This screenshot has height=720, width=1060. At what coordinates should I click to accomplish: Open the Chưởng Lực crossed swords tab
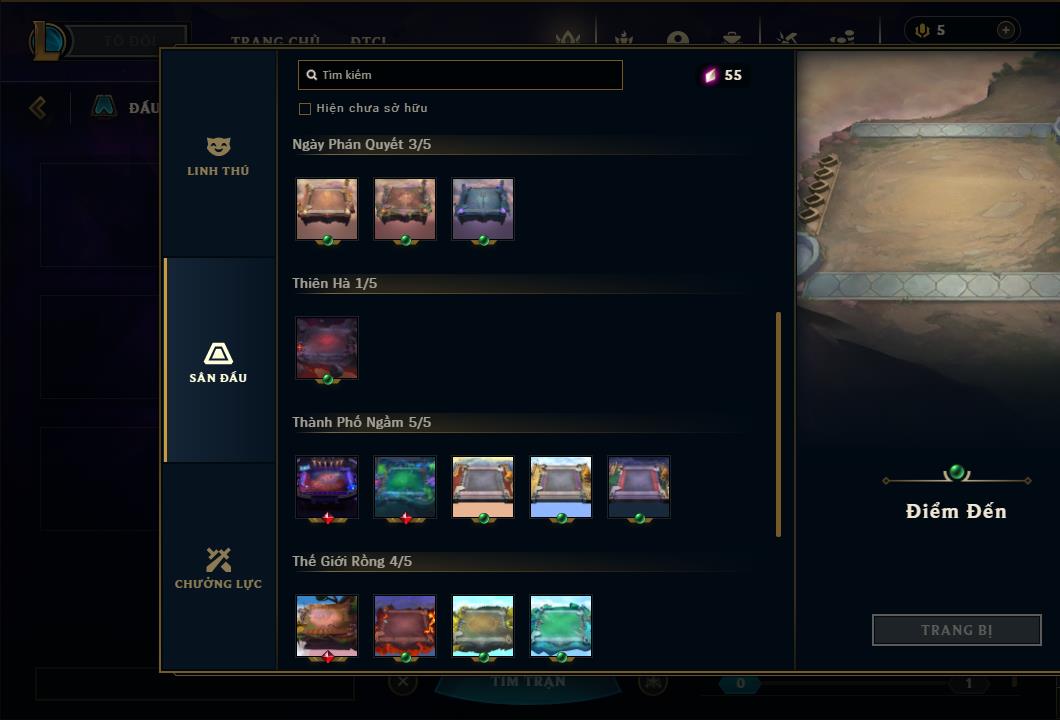(218, 568)
